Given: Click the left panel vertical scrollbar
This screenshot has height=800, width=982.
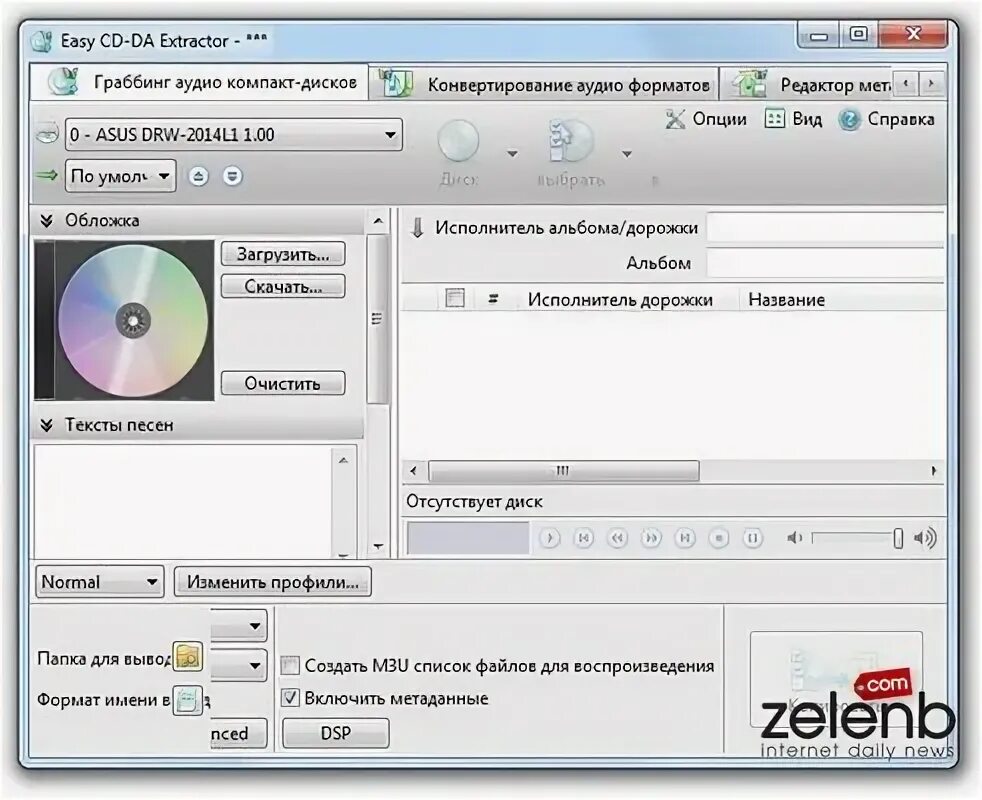Looking at the screenshot, I should click(x=378, y=319).
